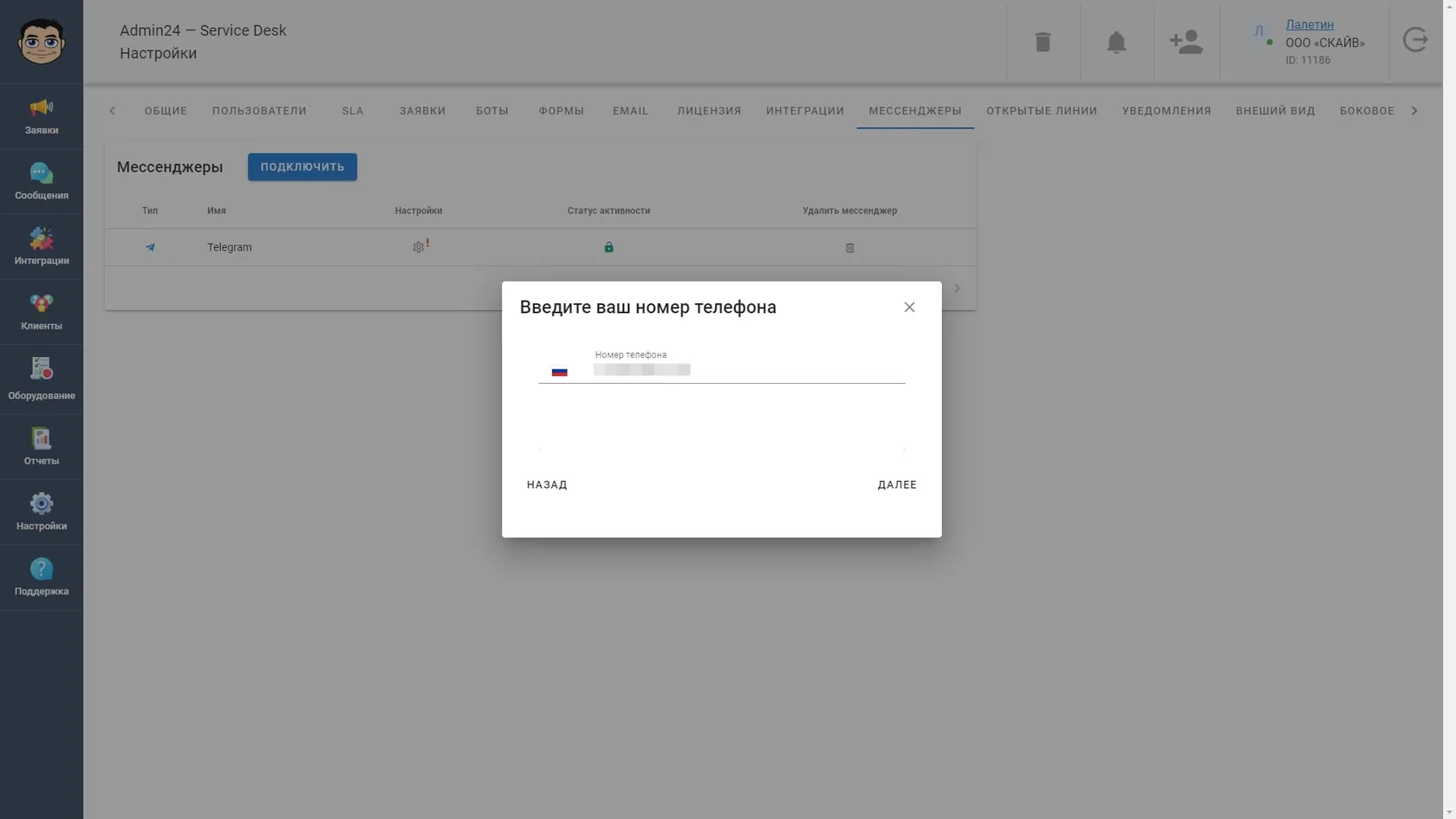Image resolution: width=1456 pixels, height=819 pixels.
Task: Click the logout icon in header
Action: (1415, 40)
